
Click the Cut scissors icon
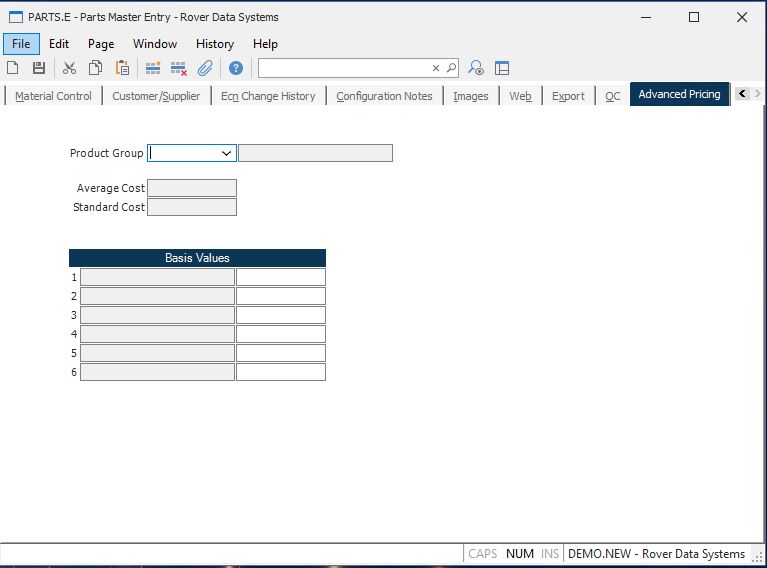pos(69,68)
